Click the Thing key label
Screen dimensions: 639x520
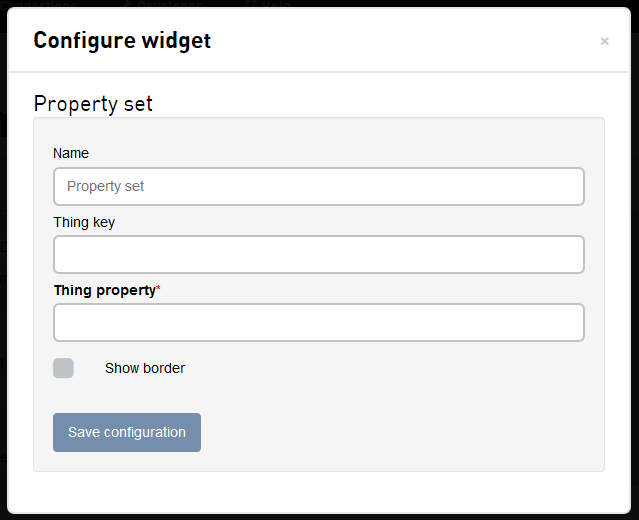(x=84, y=222)
